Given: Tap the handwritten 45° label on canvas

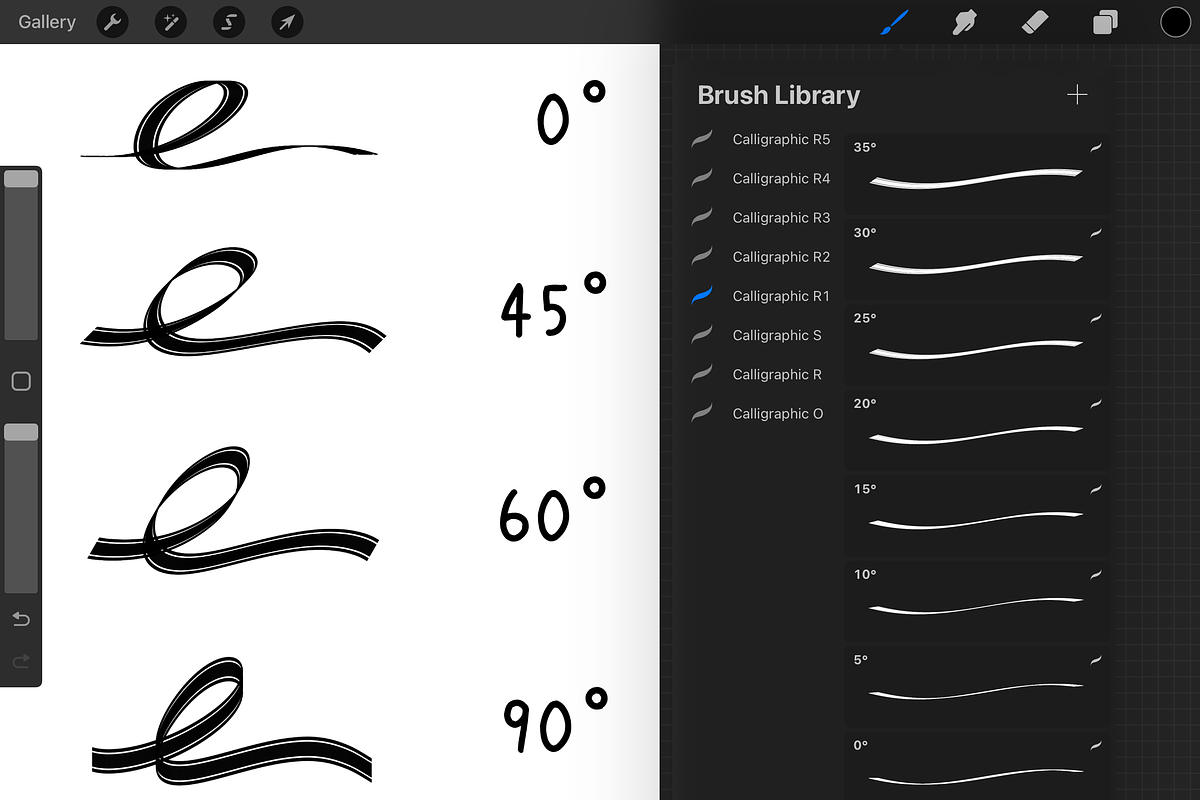Looking at the screenshot, I should (553, 304).
